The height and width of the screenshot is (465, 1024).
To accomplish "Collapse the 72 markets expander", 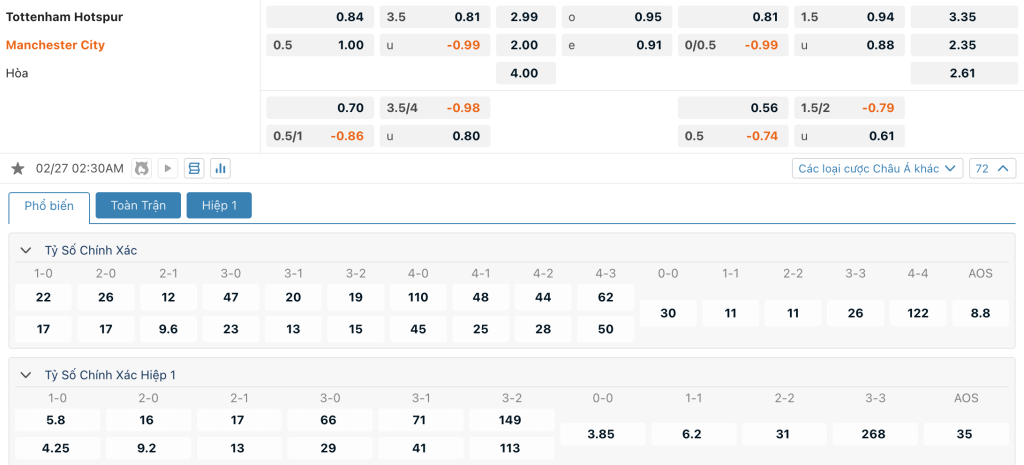I will coord(993,168).
